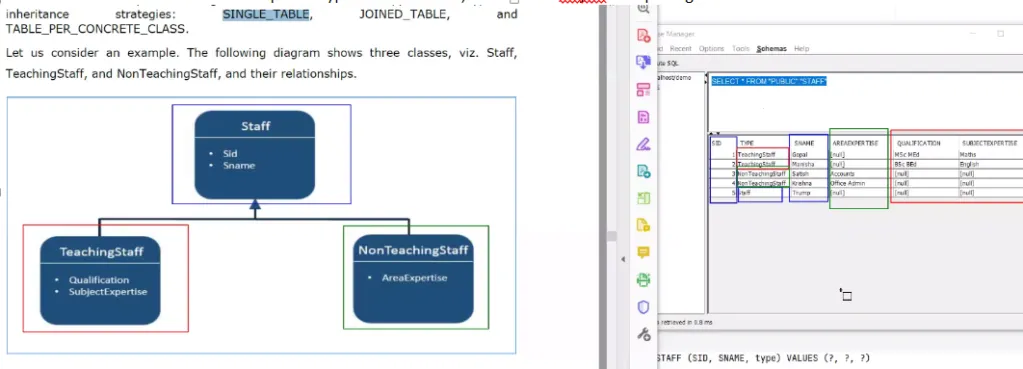Viewport: 1023px width, 369px height.
Task: Open Recent menu in Database Manager
Action: point(680,49)
